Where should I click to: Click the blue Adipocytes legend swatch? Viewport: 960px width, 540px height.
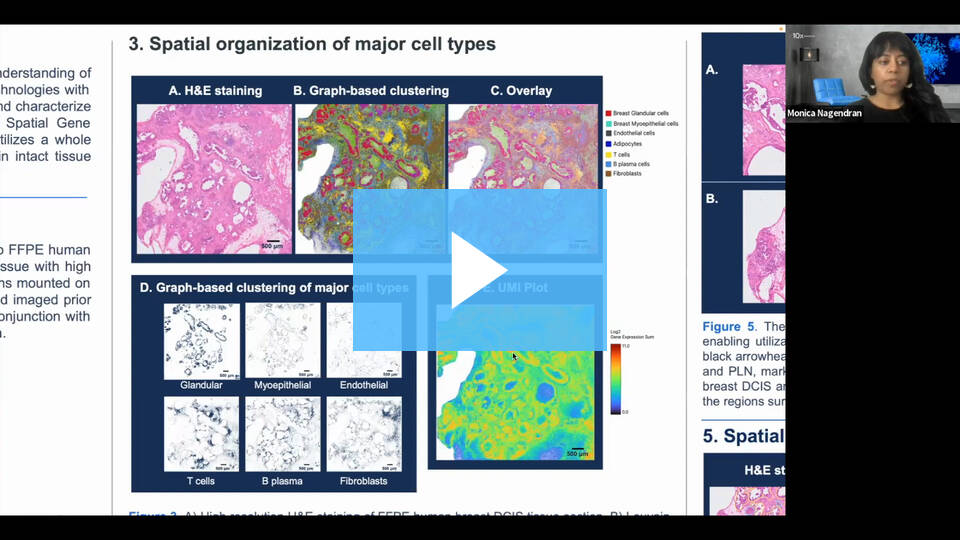609,144
